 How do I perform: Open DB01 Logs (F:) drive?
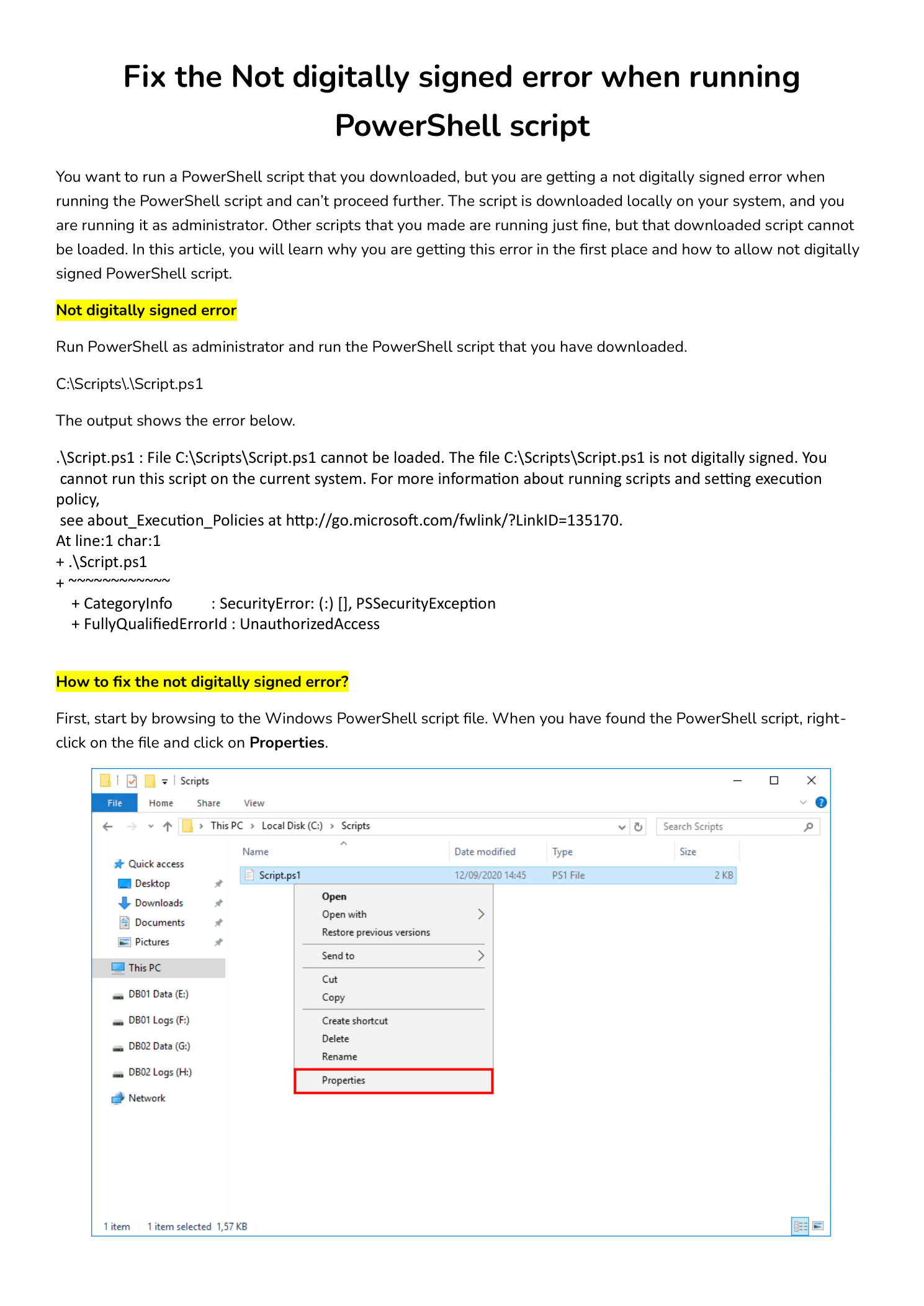(x=159, y=1020)
